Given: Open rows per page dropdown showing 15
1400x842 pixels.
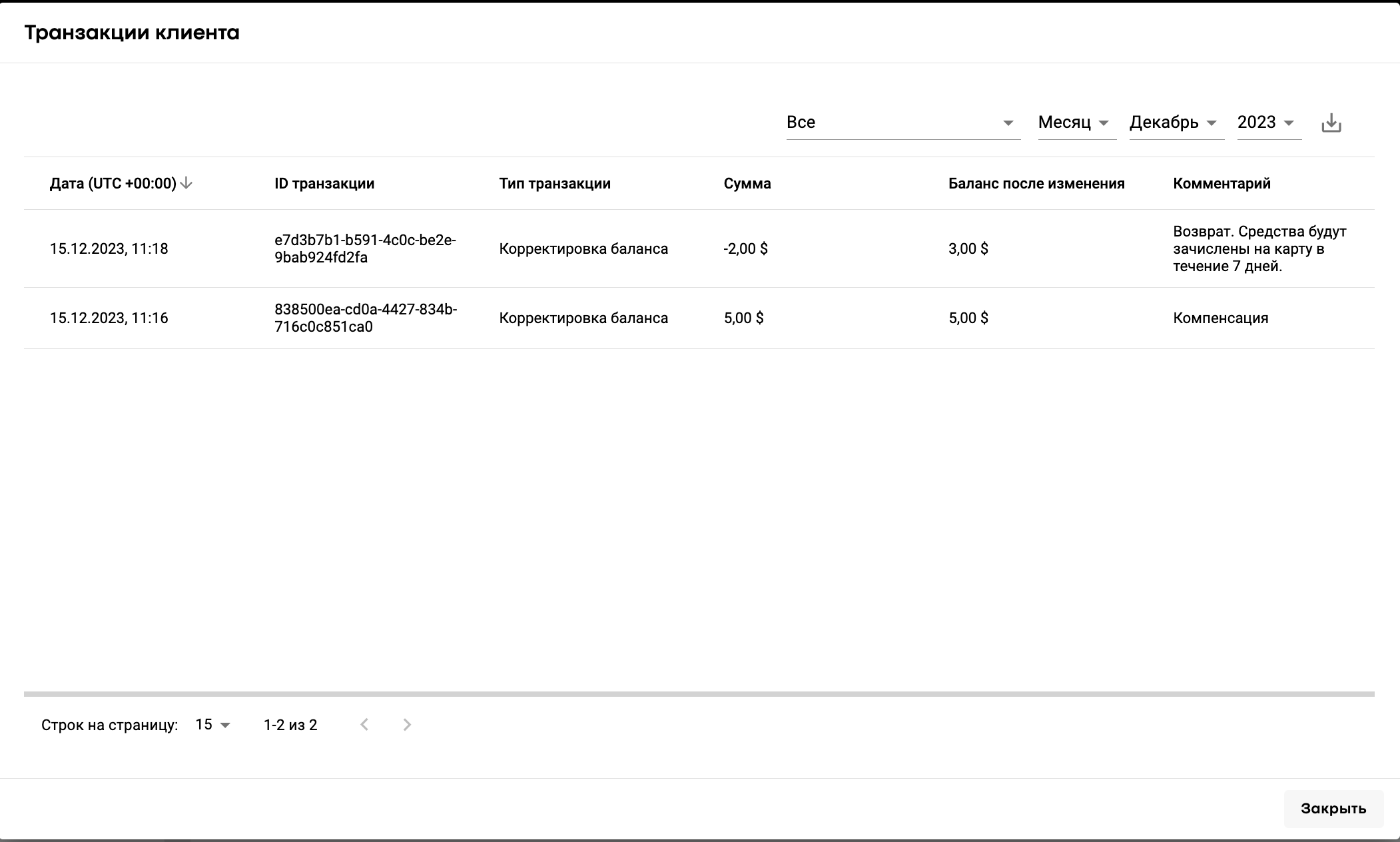Looking at the screenshot, I should pos(213,725).
